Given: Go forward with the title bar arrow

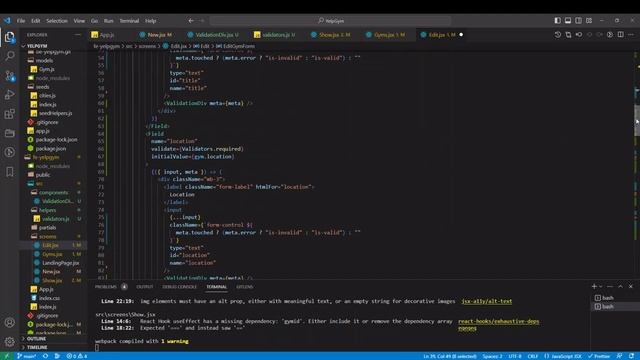Looking at the screenshot, I should pyautogui.click(x=202, y=20).
